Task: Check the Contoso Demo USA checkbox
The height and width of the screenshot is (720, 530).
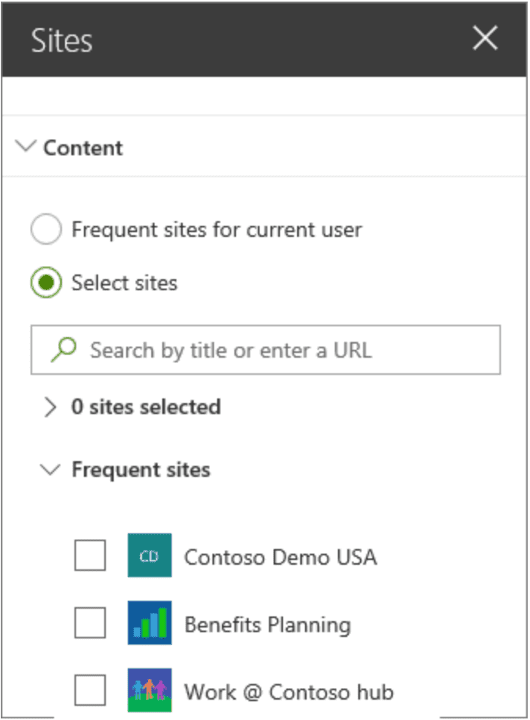Action: 90,555
